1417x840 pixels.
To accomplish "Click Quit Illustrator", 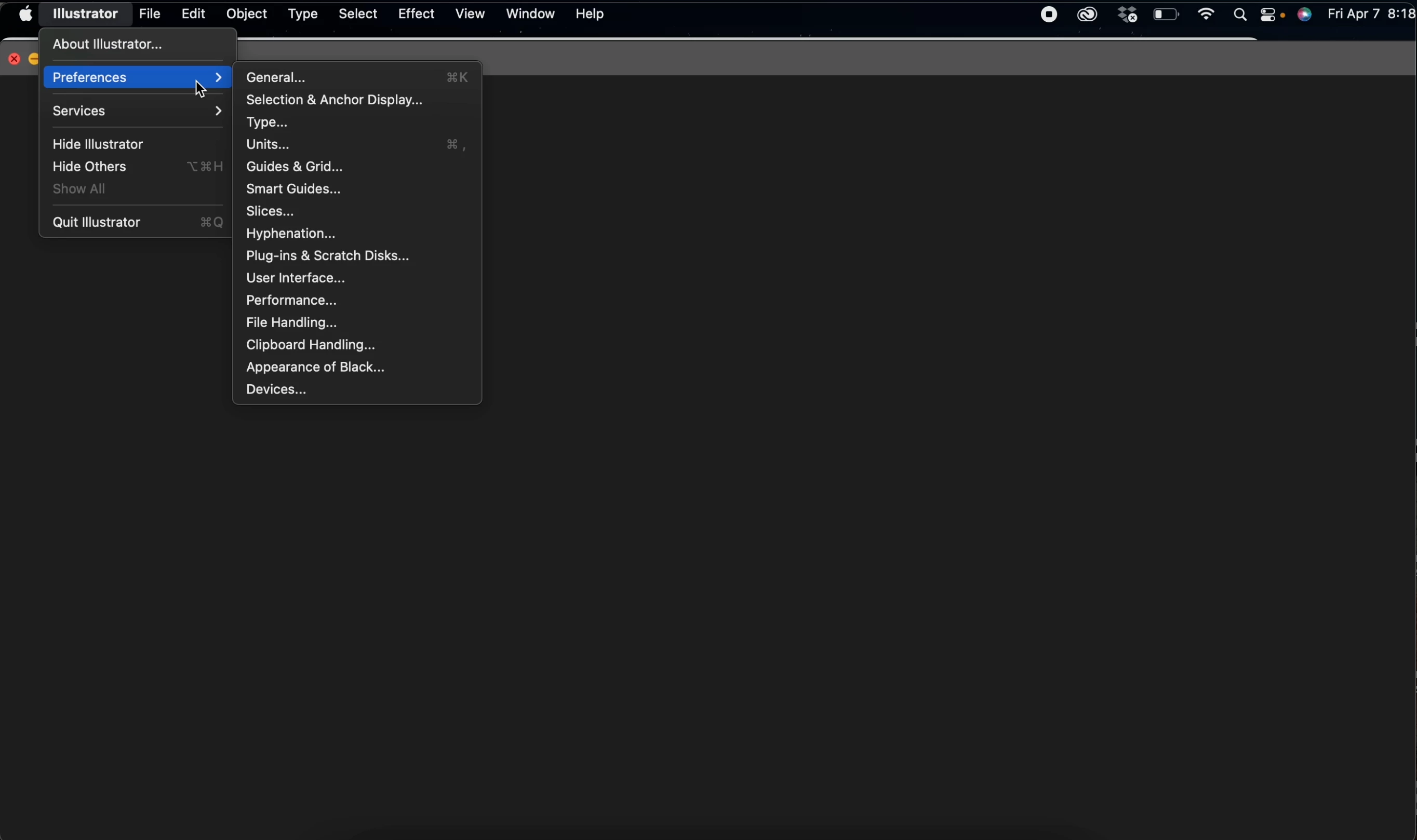I will [98, 222].
